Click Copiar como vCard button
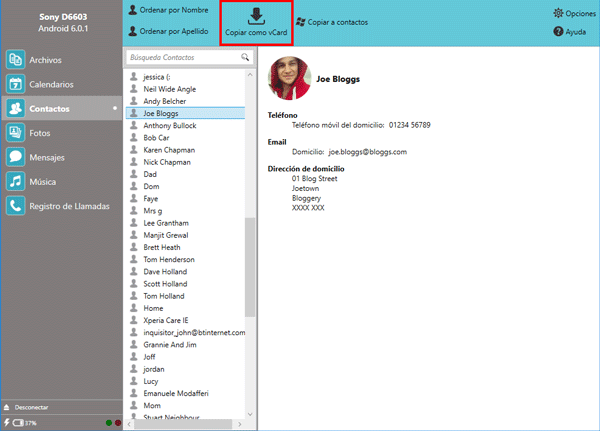The height and width of the screenshot is (431, 600). [256, 23]
